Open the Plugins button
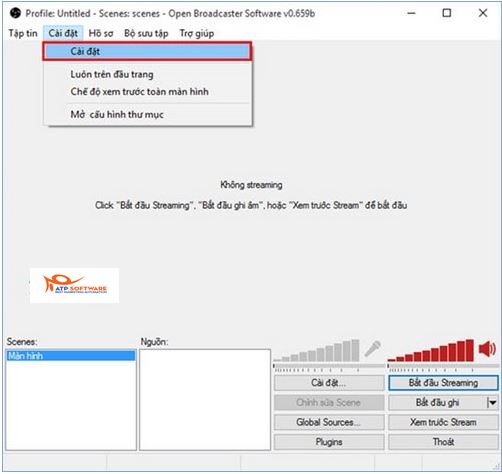The height and width of the screenshot is (474, 502). (329, 442)
